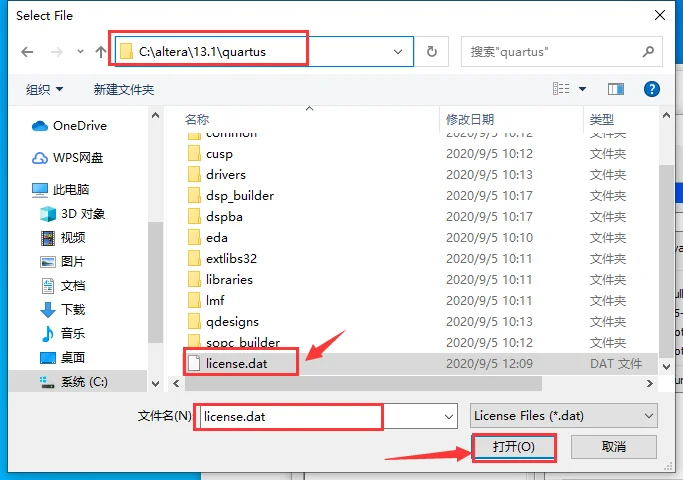Click the drivers folder icon
Screen dimensions: 683x480
pyautogui.click(x=194, y=175)
